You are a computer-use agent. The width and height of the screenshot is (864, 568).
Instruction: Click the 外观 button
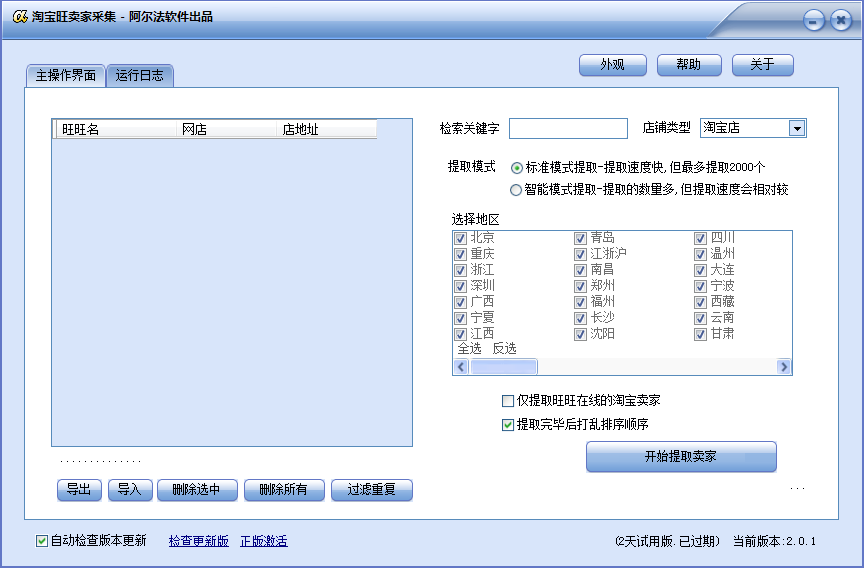pyautogui.click(x=613, y=65)
